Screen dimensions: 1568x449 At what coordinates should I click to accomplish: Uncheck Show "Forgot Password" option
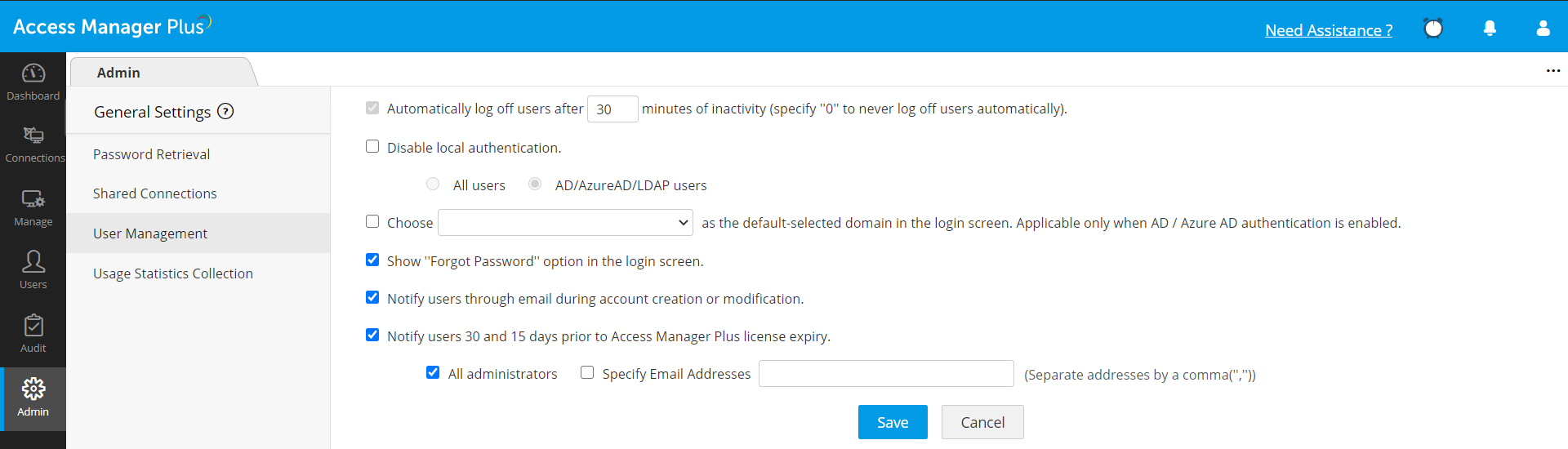[x=372, y=260]
